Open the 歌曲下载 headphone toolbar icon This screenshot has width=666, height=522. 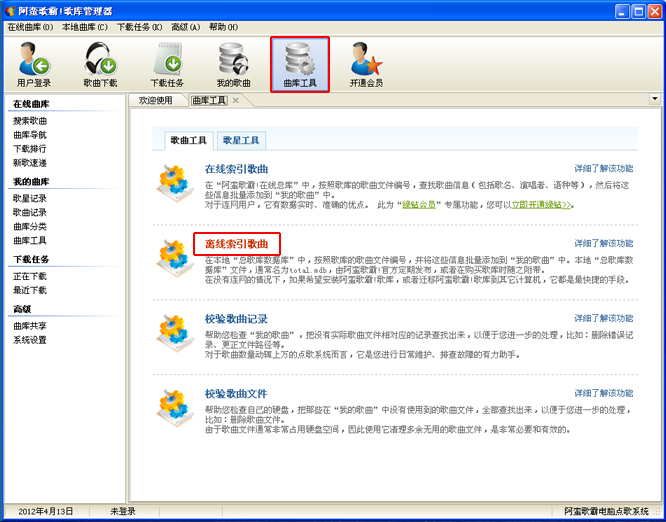100,64
